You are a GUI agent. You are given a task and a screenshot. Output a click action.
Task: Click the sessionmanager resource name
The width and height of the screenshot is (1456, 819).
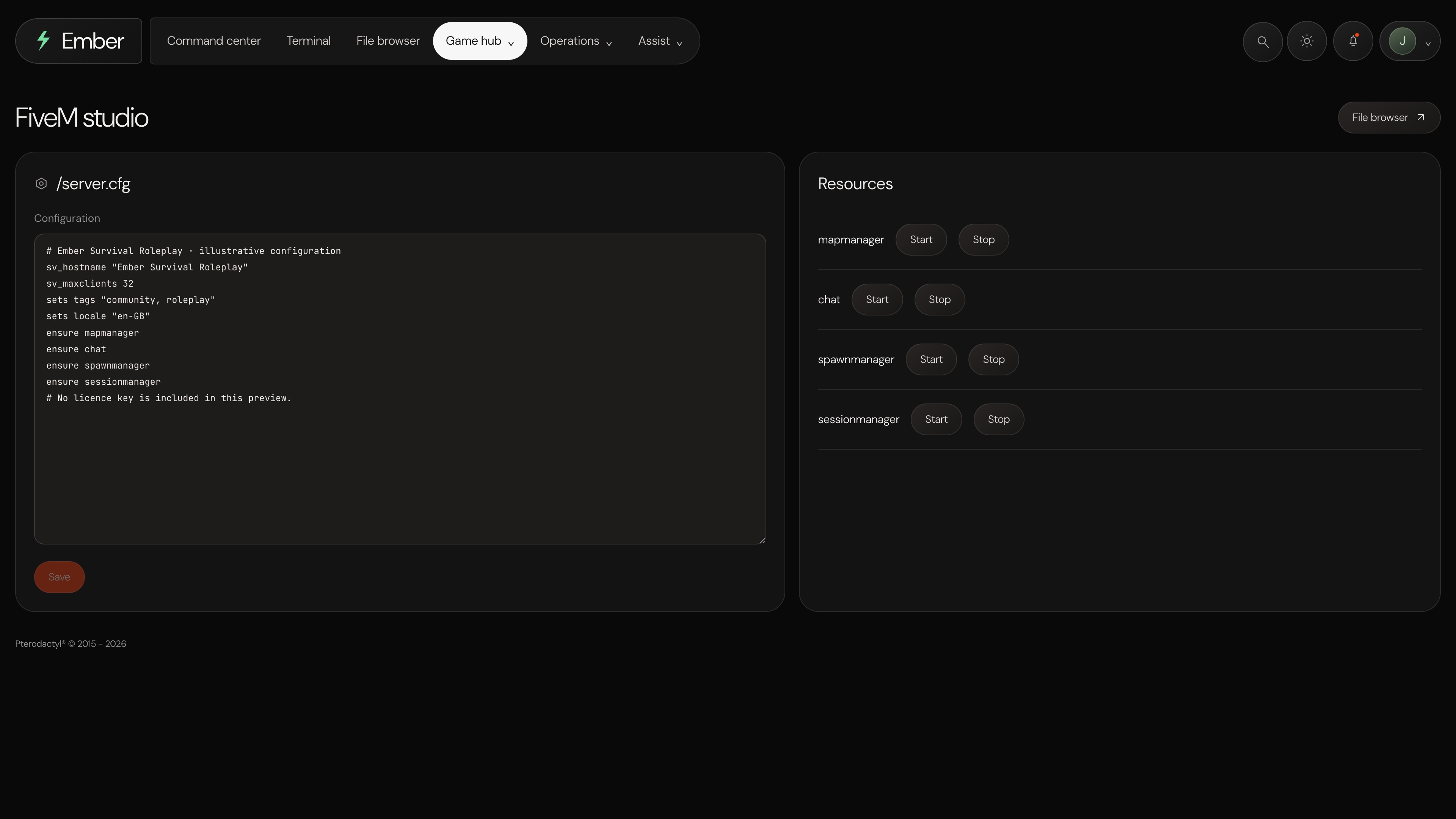pos(858,419)
